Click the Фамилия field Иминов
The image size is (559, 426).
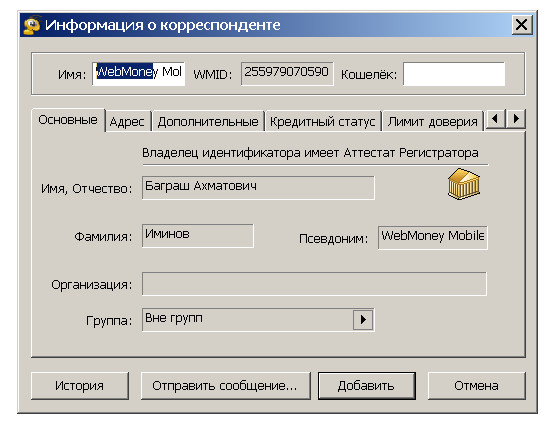point(198,236)
